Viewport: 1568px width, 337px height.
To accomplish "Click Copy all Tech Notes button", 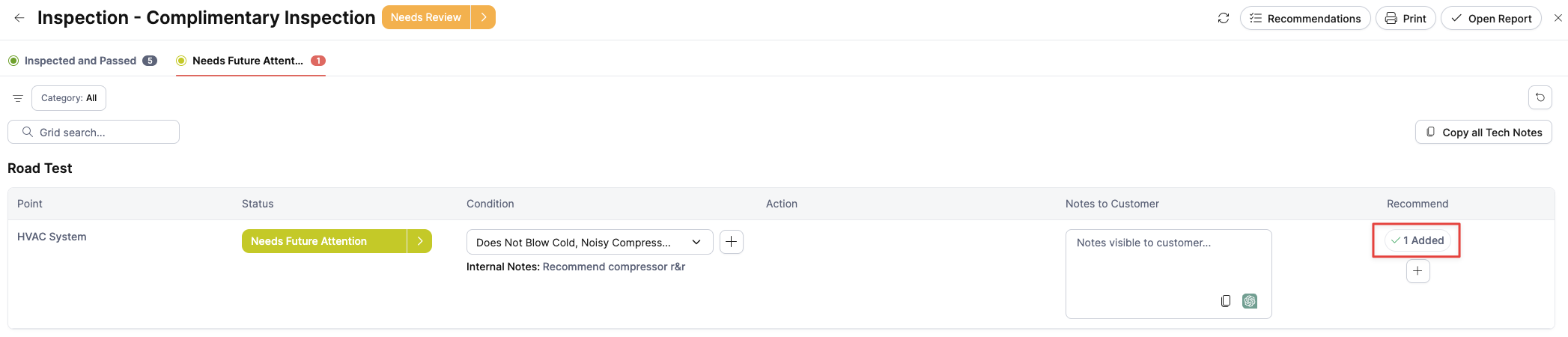I will click(x=1483, y=132).
